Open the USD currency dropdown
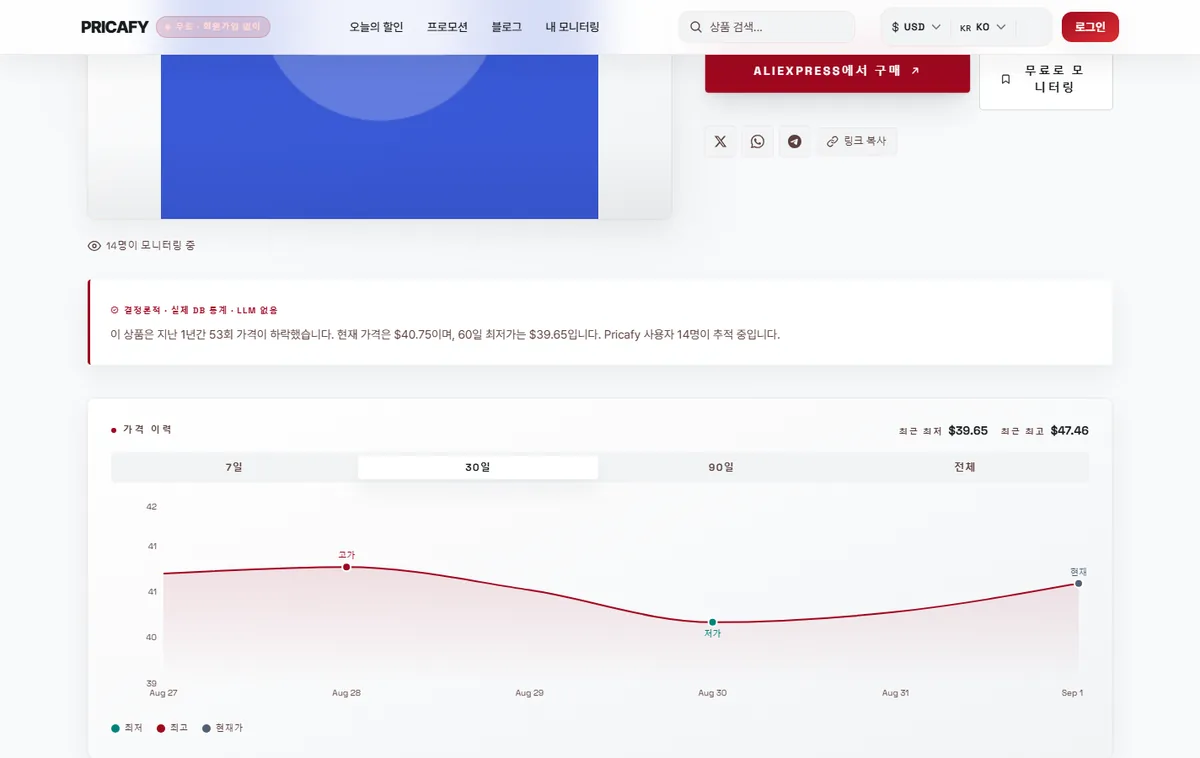Viewport: 1200px width, 758px height. (x=916, y=27)
